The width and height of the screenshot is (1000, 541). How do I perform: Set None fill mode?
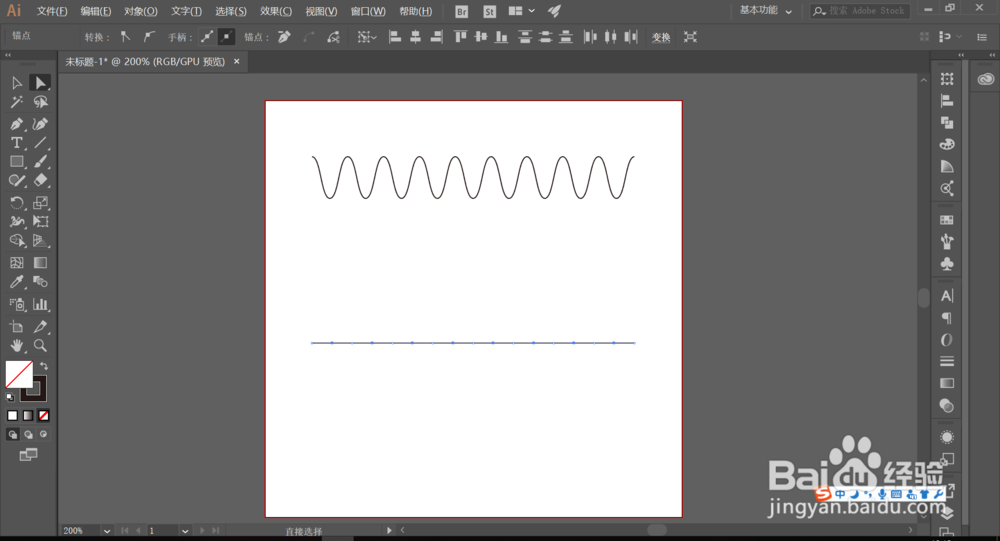click(43, 415)
